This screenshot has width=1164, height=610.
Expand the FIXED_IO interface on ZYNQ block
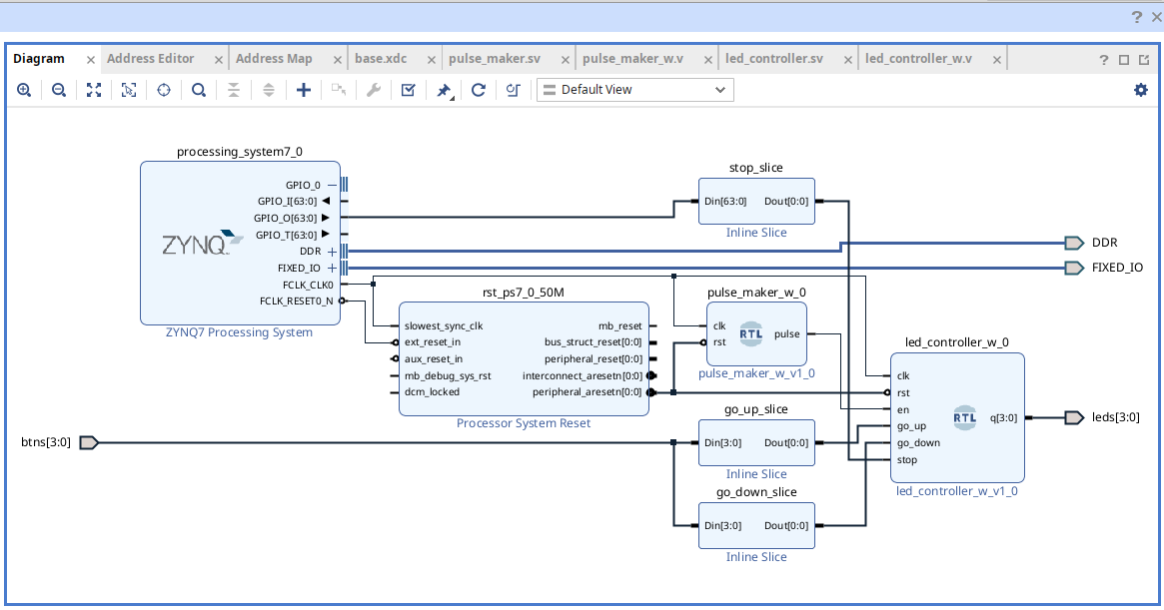(332, 268)
